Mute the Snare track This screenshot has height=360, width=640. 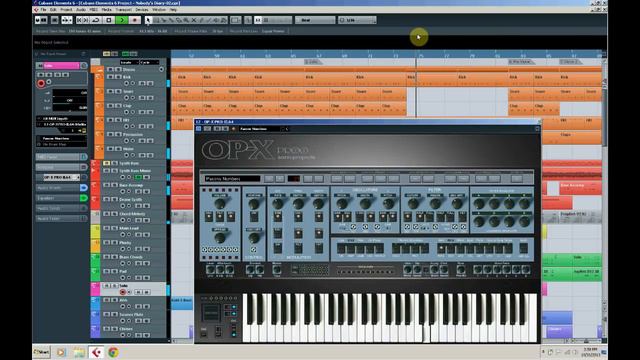110,91
